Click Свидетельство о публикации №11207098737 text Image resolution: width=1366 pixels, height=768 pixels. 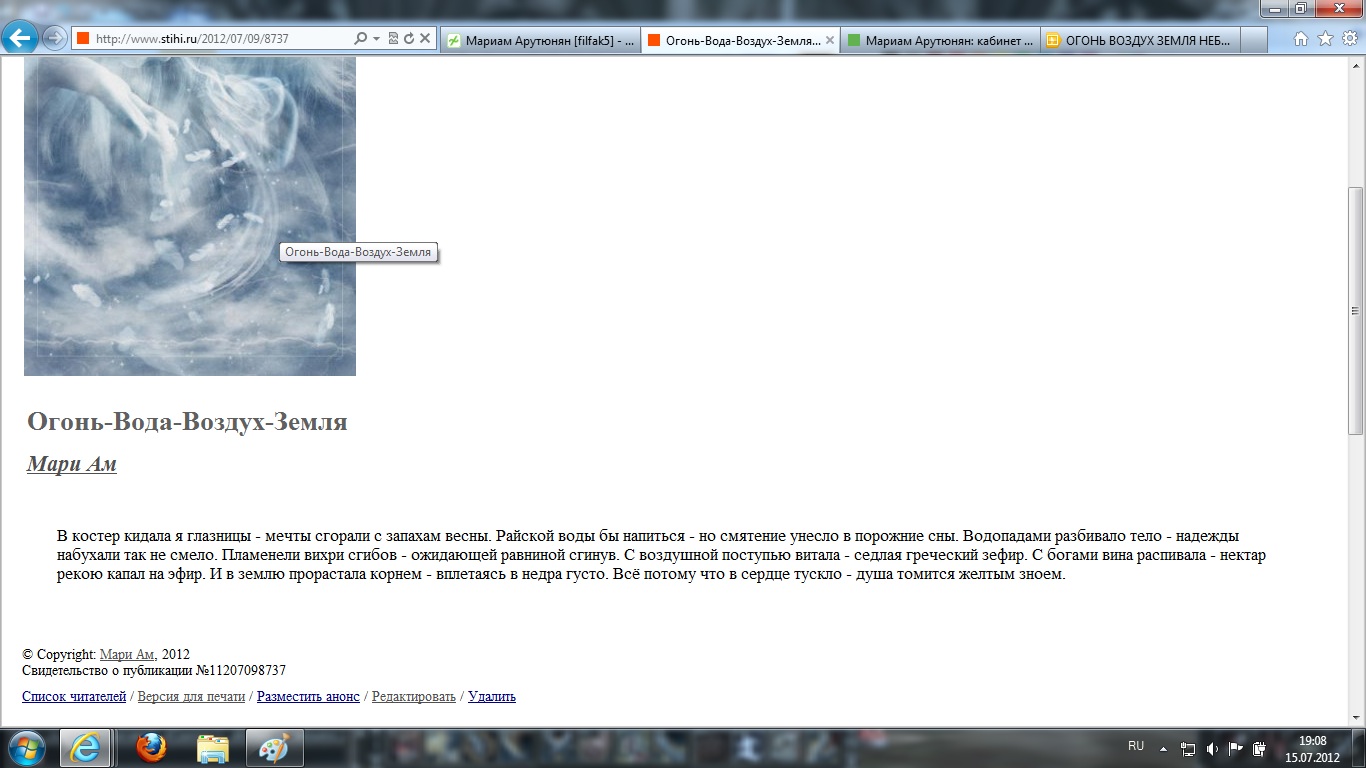[x=154, y=671]
